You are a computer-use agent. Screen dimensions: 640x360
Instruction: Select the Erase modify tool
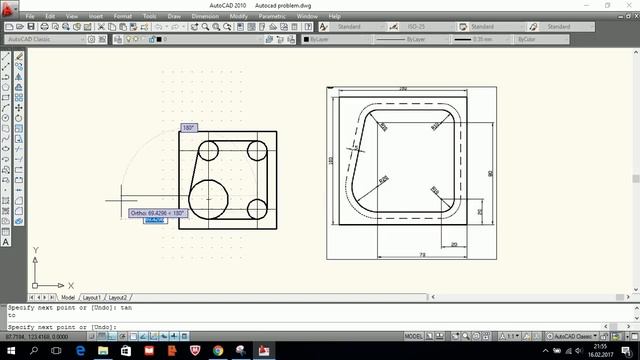click(19, 56)
